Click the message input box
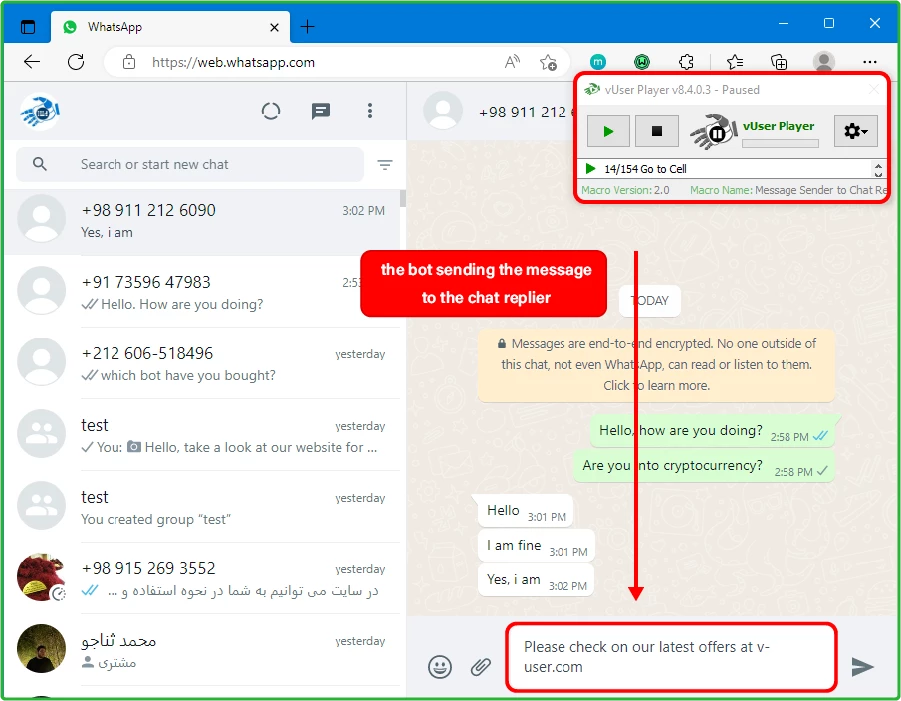Screen dimensions: 901x701 click(x=671, y=657)
